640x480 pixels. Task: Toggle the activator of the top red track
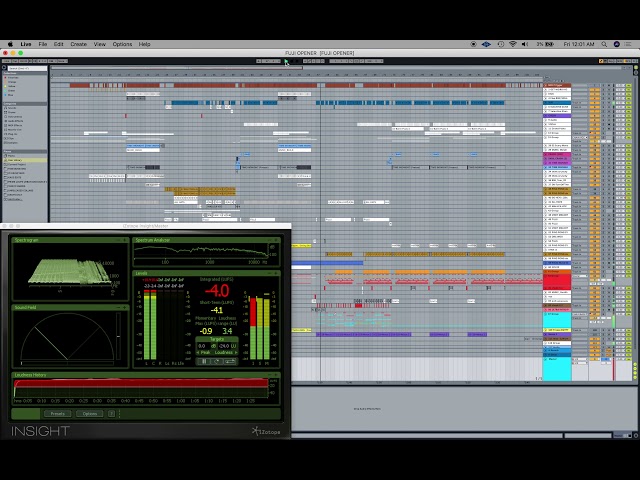click(x=594, y=85)
